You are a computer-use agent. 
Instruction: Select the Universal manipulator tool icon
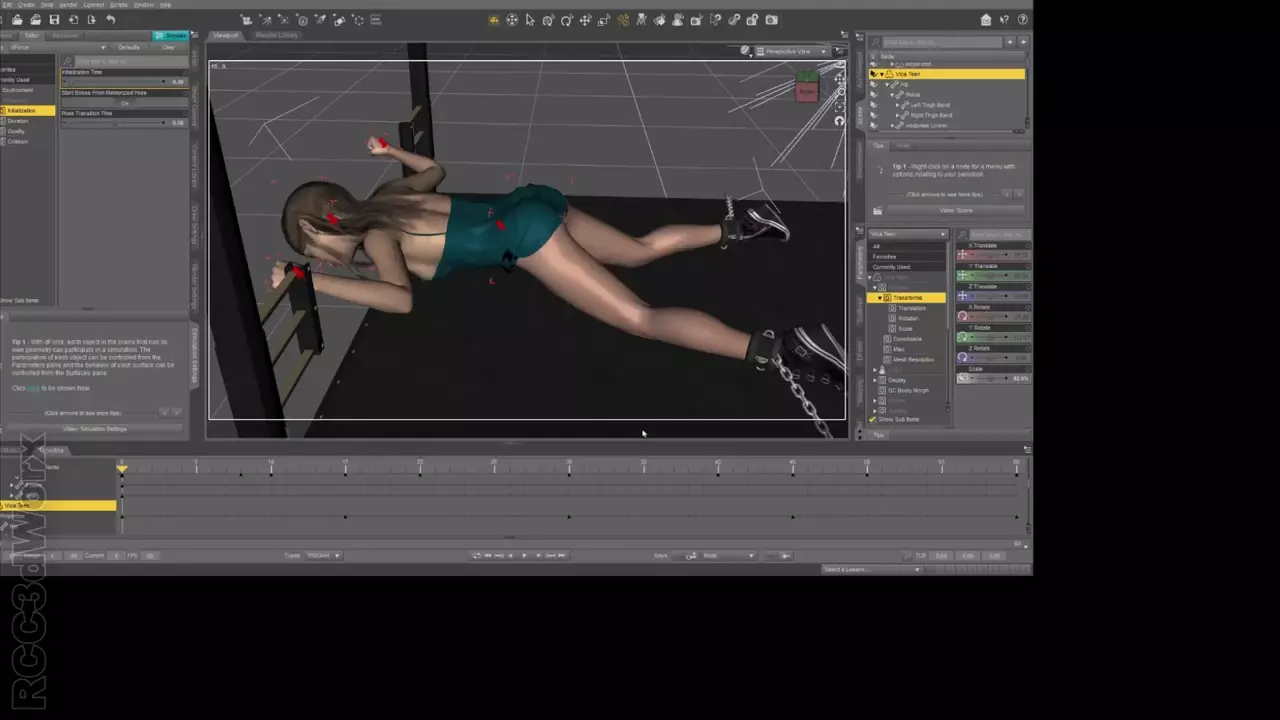[512, 20]
